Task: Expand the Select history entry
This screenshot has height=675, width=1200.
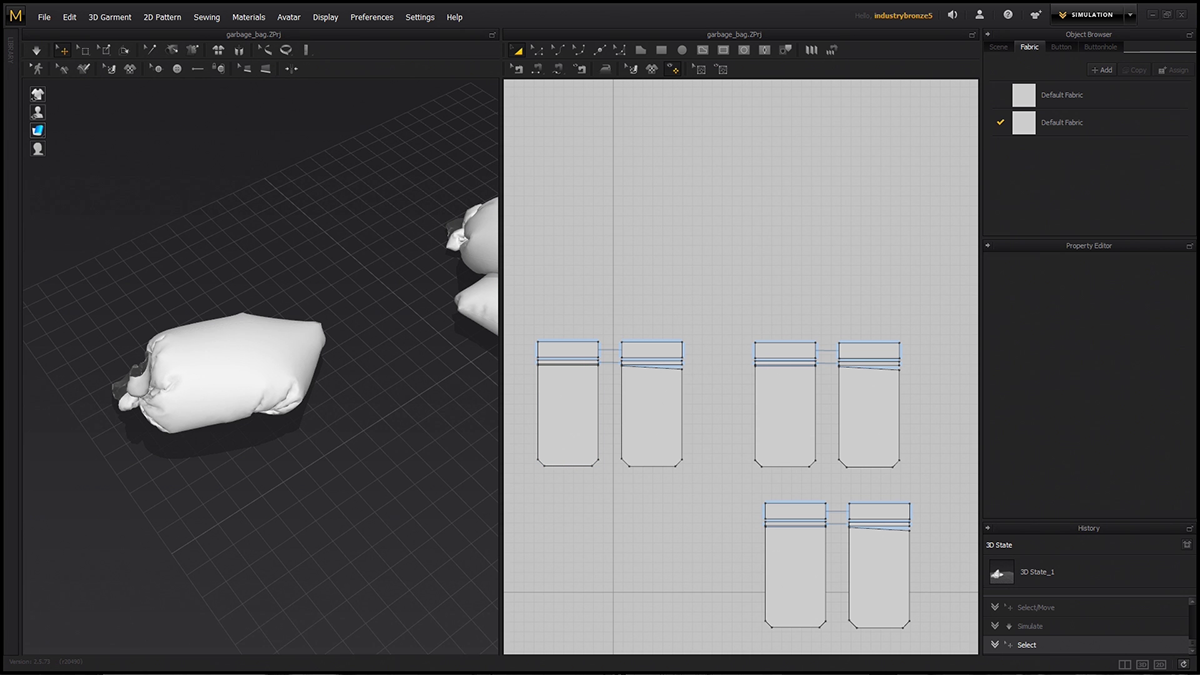Action: (995, 645)
